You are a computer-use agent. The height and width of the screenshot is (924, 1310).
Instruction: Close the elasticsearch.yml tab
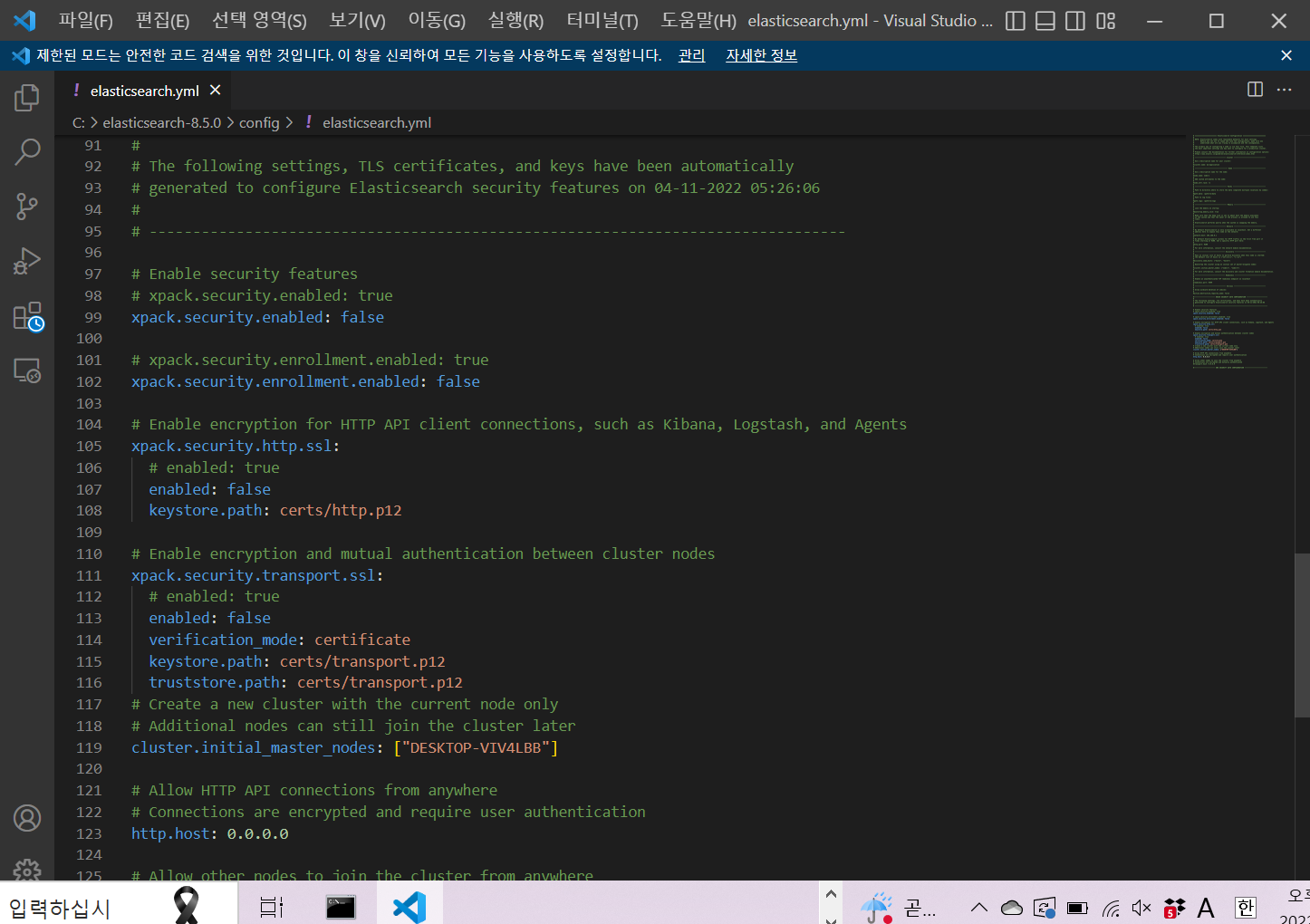[x=215, y=90]
